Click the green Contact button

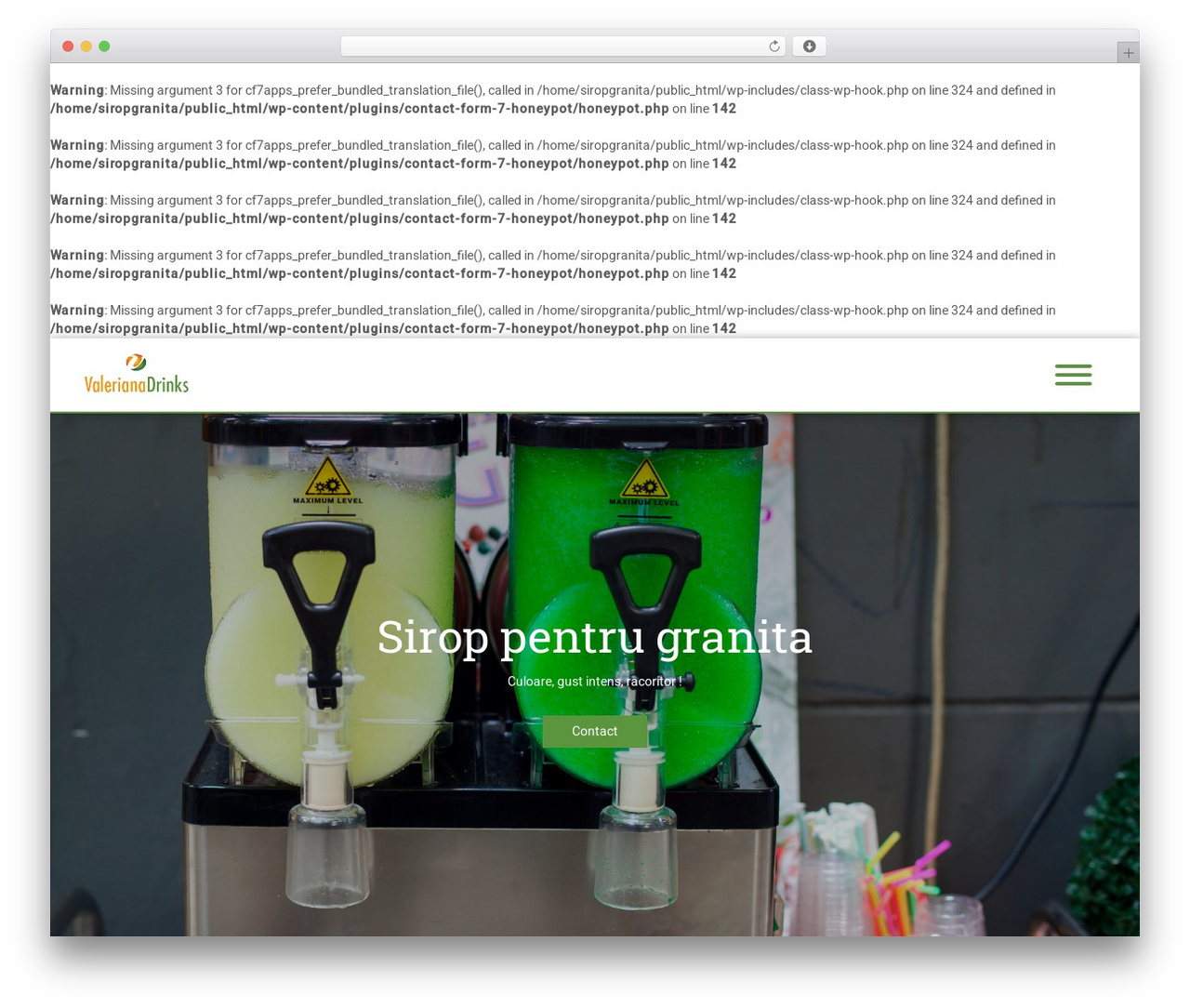coord(595,731)
